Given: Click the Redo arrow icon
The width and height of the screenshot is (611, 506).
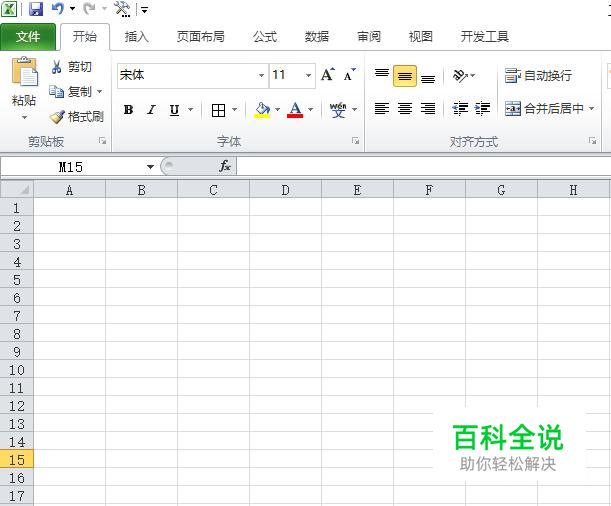Looking at the screenshot, I should (89, 9).
